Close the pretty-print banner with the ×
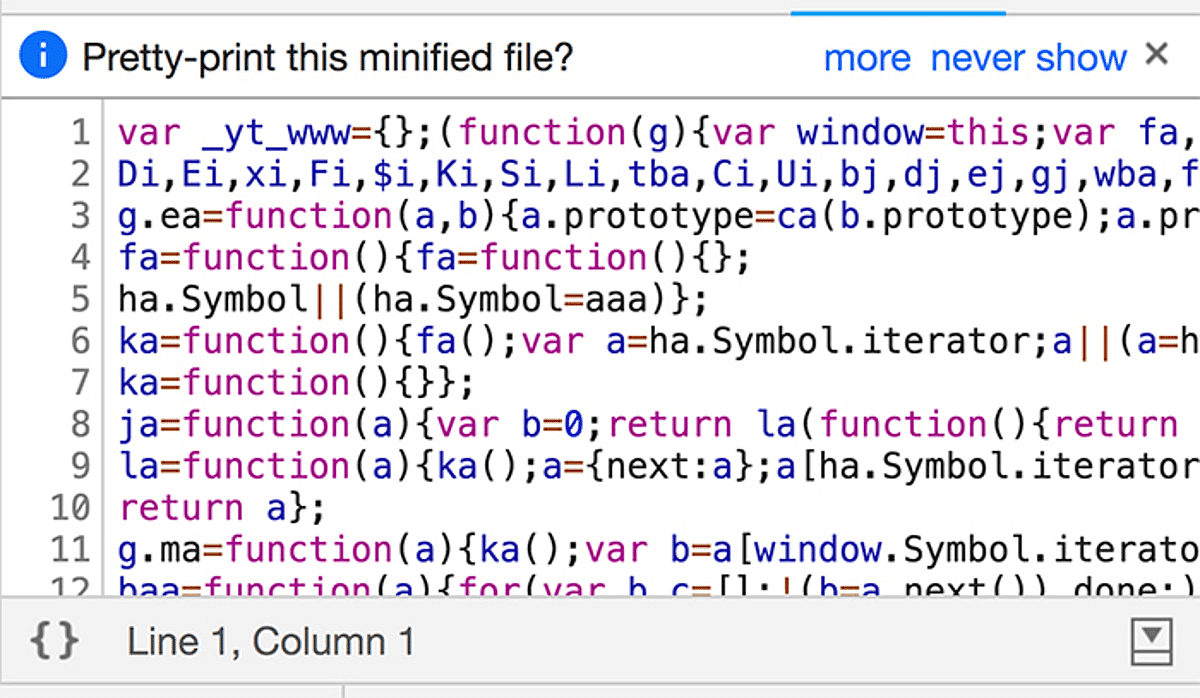The width and height of the screenshot is (1200, 698). coord(1156,52)
